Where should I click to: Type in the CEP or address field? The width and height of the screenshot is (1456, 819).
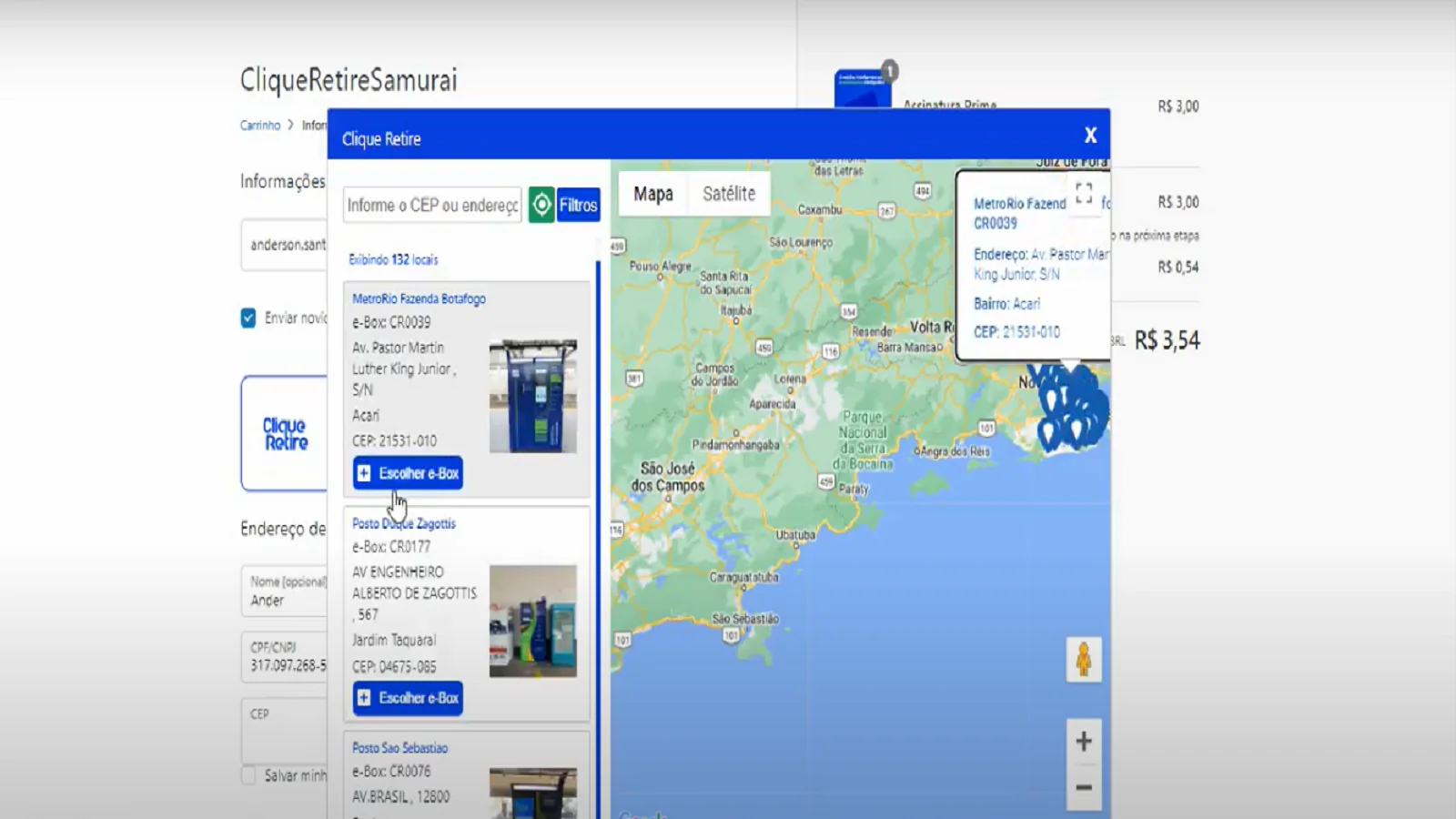[x=432, y=206]
